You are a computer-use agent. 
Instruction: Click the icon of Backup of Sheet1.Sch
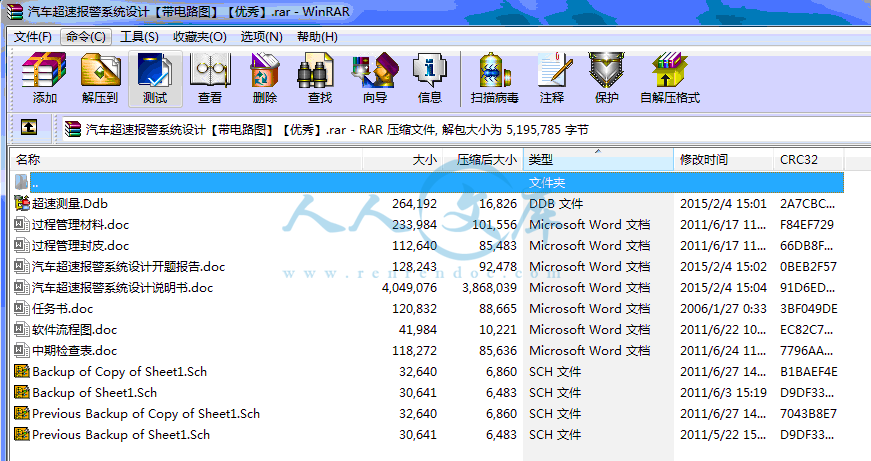[x=22, y=392]
